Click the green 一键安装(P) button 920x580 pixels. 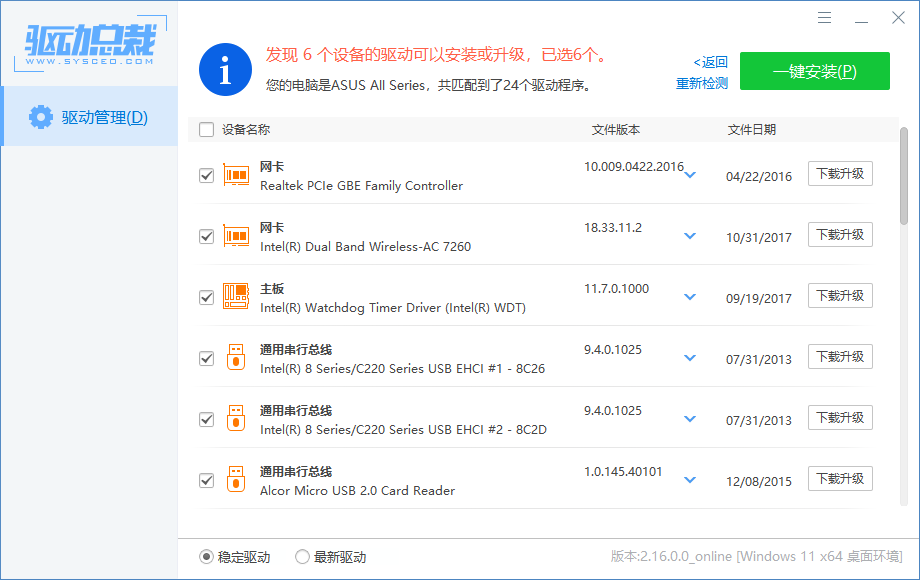coord(814,71)
